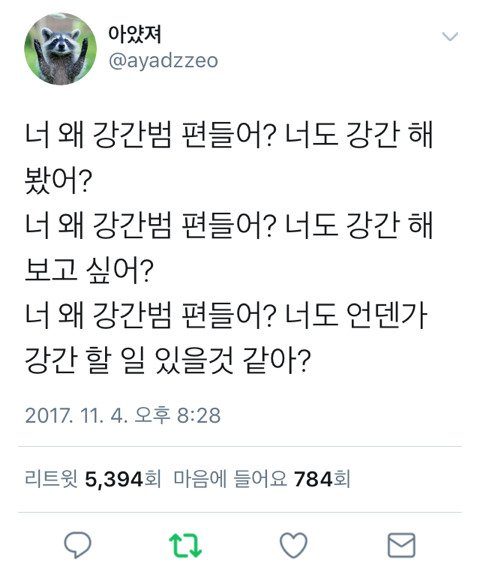
Task: Share via the envelope message icon
Action: coord(401,545)
